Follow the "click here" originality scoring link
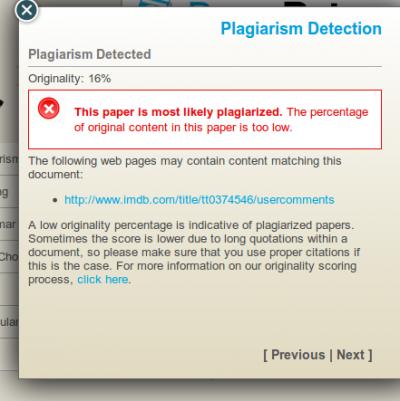The width and height of the screenshot is (400, 401). coord(103,279)
